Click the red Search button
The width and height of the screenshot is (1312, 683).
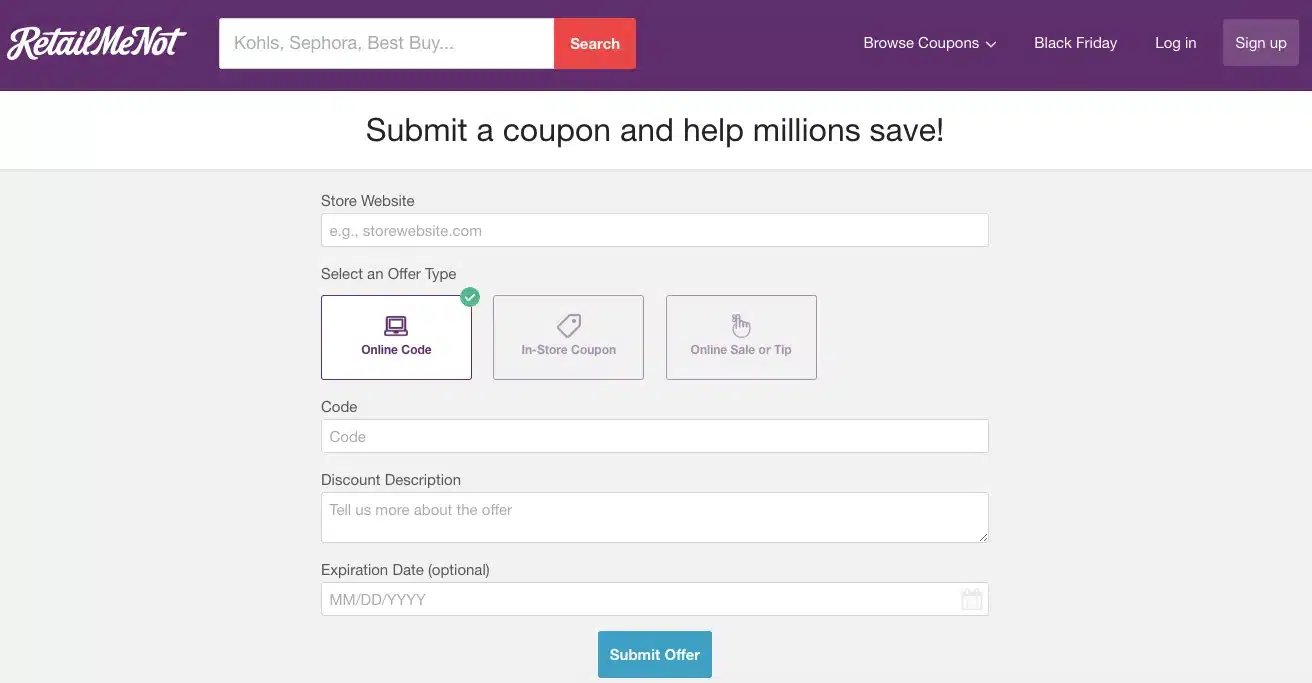595,43
